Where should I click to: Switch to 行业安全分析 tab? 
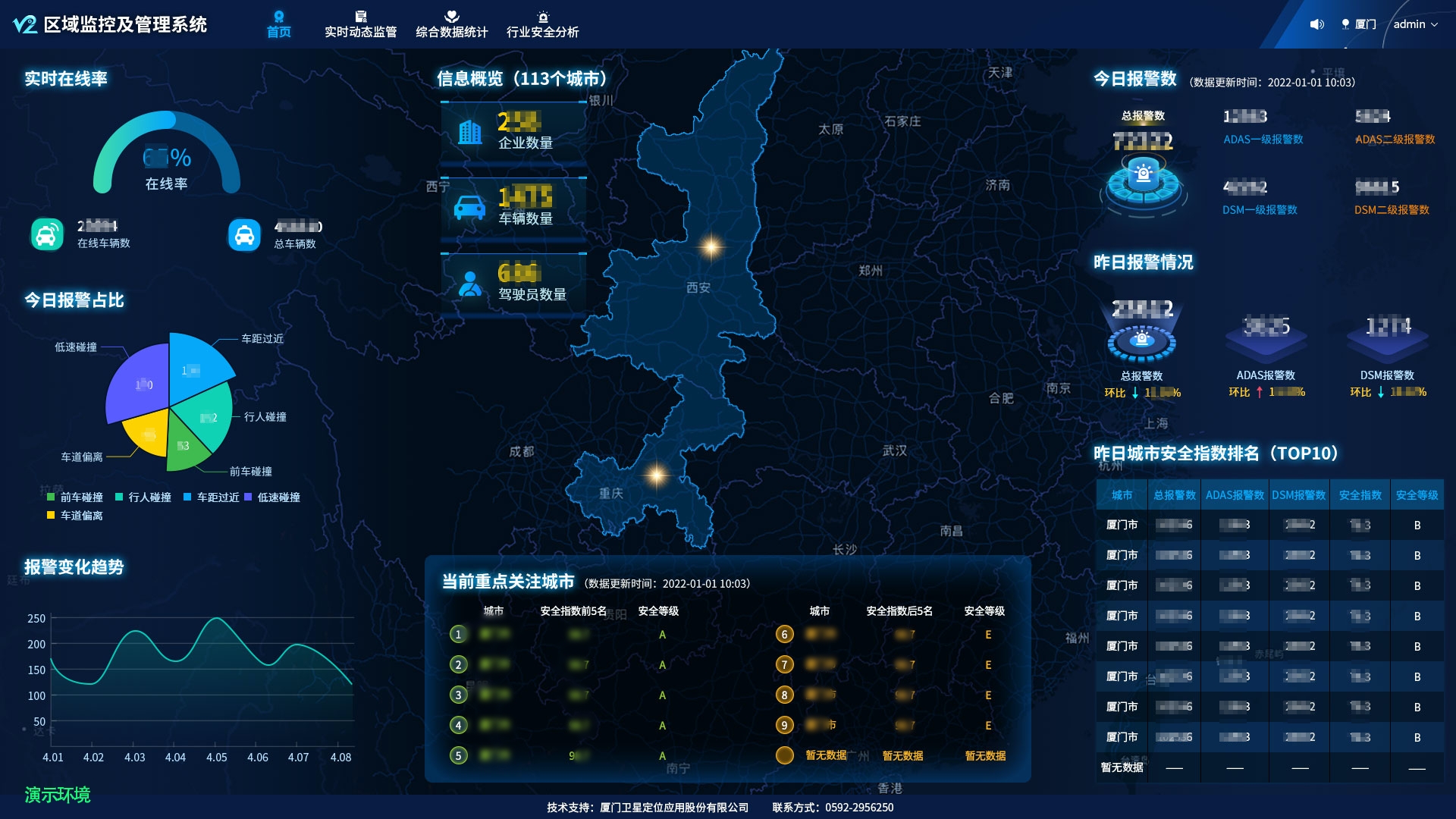[542, 24]
